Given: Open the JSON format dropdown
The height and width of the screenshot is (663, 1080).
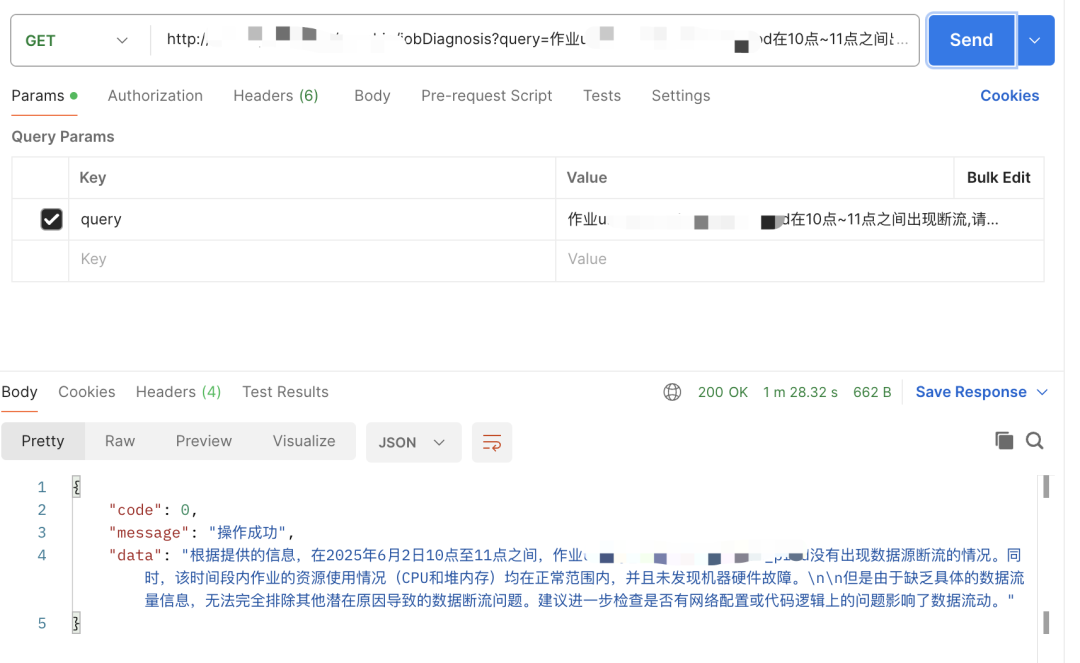Looking at the screenshot, I should [x=413, y=442].
